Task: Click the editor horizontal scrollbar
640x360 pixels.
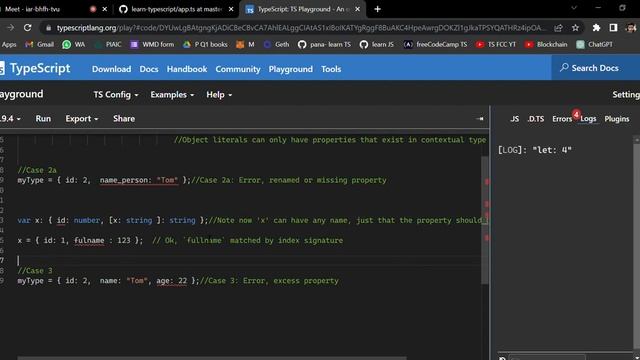Action: (211, 358)
